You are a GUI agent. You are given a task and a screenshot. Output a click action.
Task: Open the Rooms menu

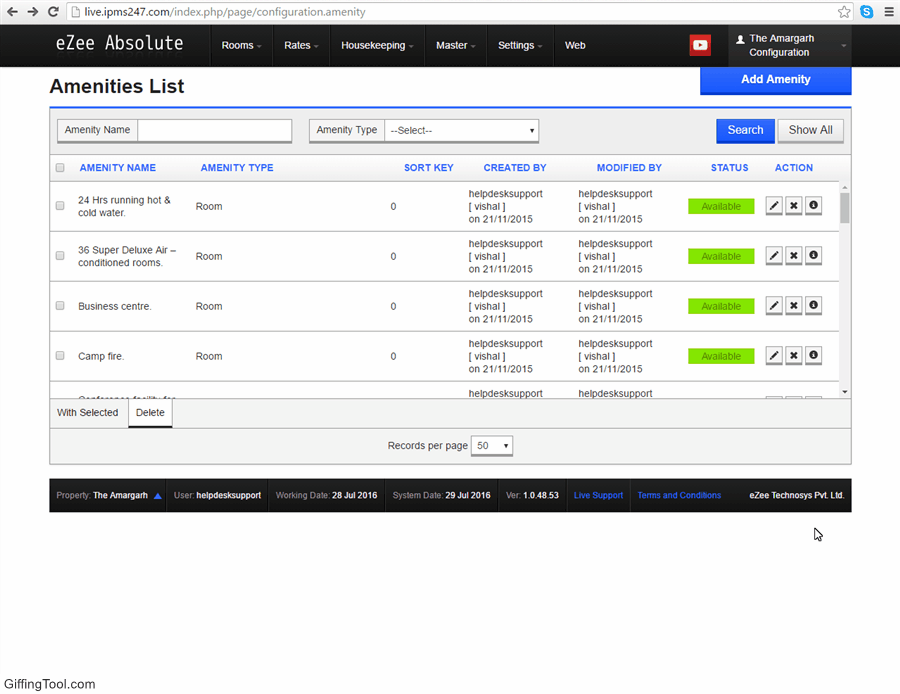(241, 45)
